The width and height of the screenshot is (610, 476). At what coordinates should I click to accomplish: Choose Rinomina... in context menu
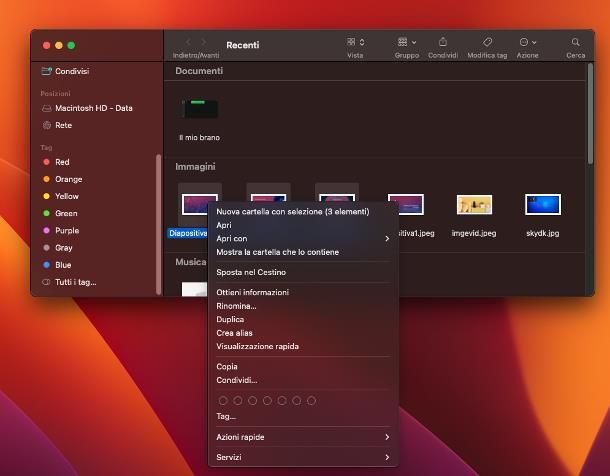303,306
